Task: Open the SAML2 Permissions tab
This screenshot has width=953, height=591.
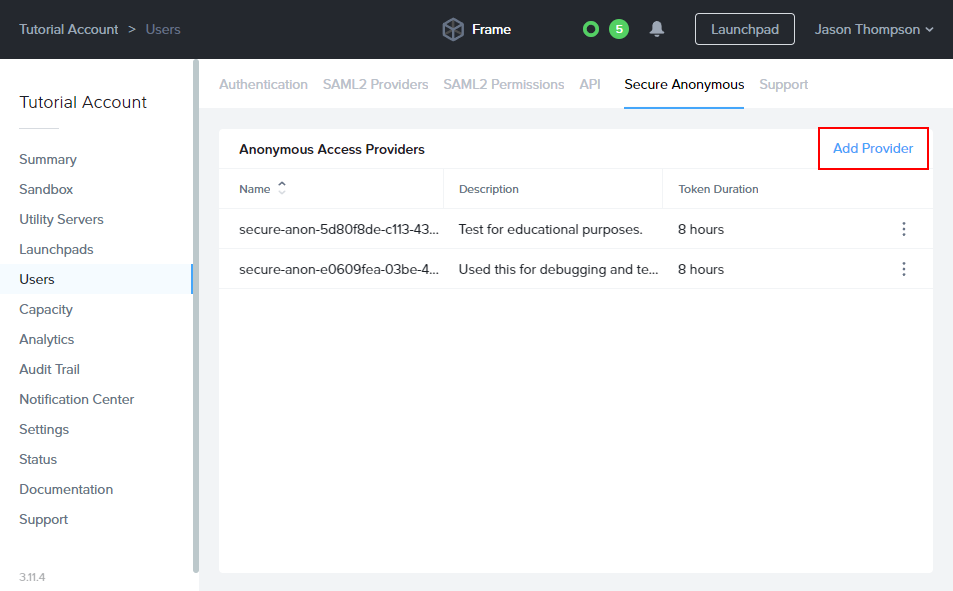Action: point(503,84)
